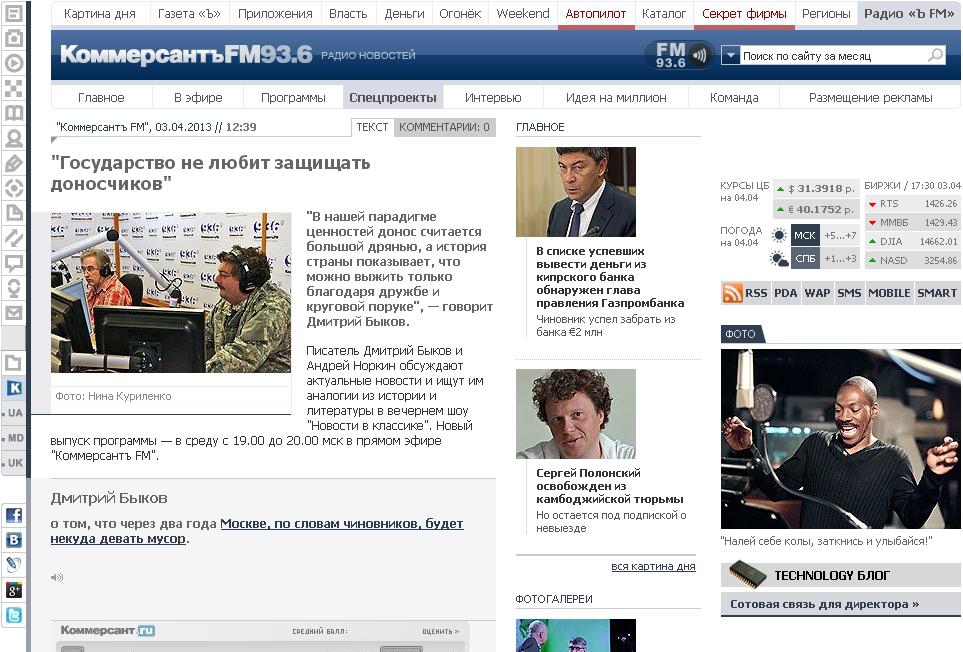
Task: Select МСК weather city button
Action: pos(805,236)
